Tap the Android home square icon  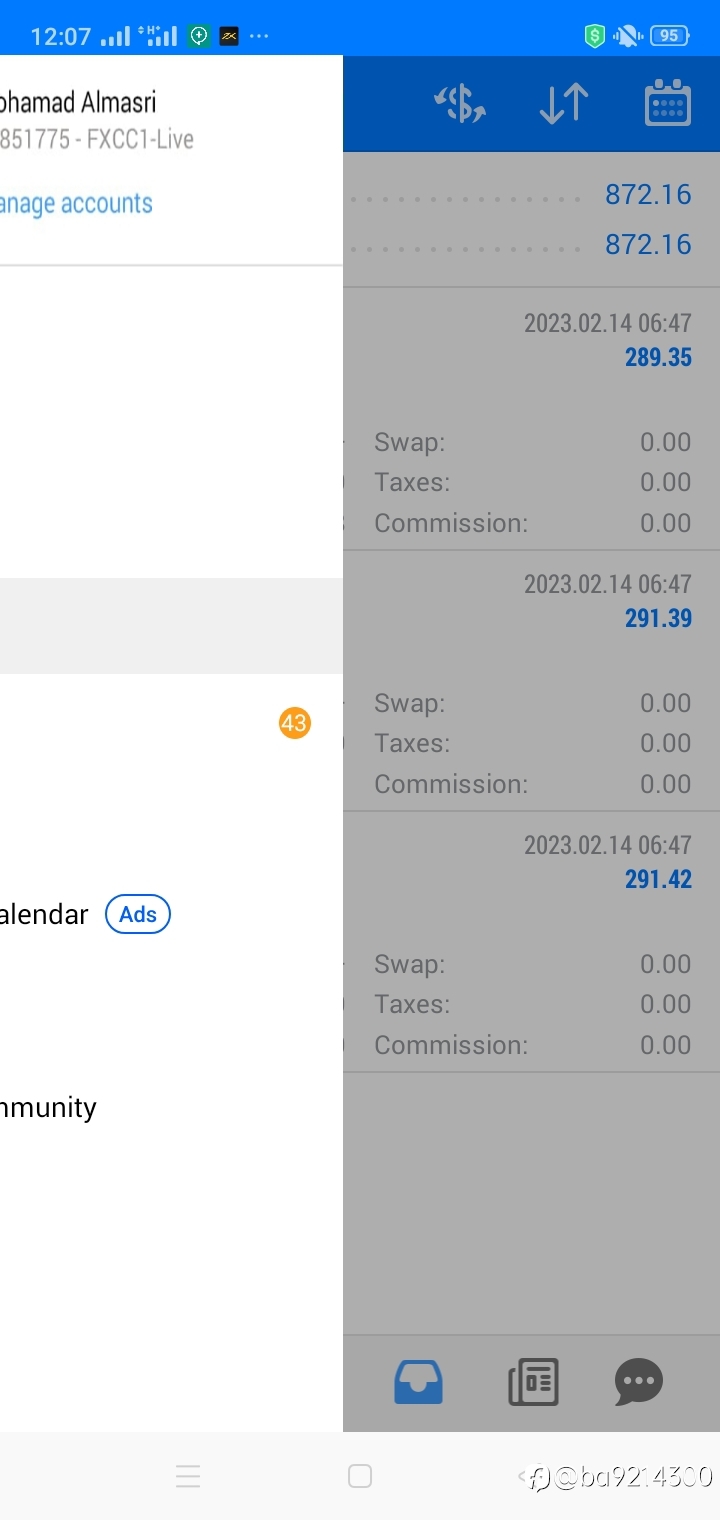360,1476
